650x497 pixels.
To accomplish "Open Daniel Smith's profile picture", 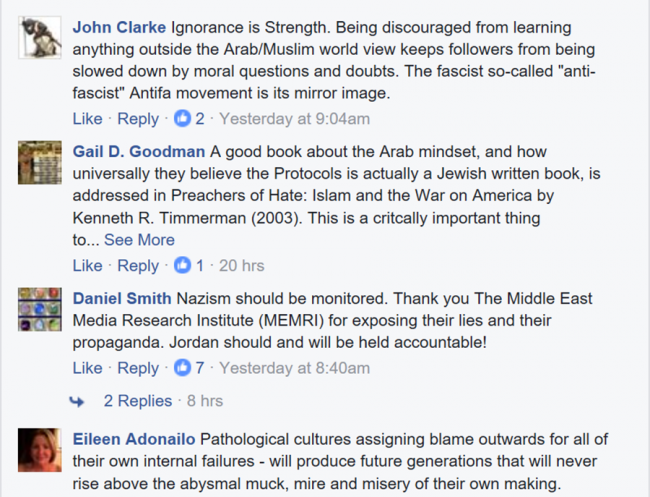I will pos(40,309).
